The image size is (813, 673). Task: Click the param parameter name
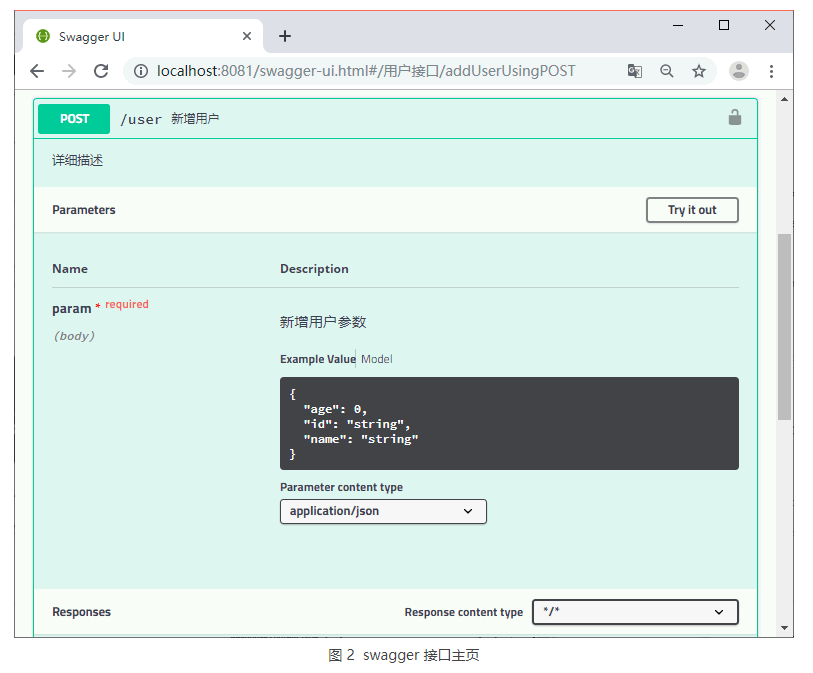pyautogui.click(x=72, y=309)
